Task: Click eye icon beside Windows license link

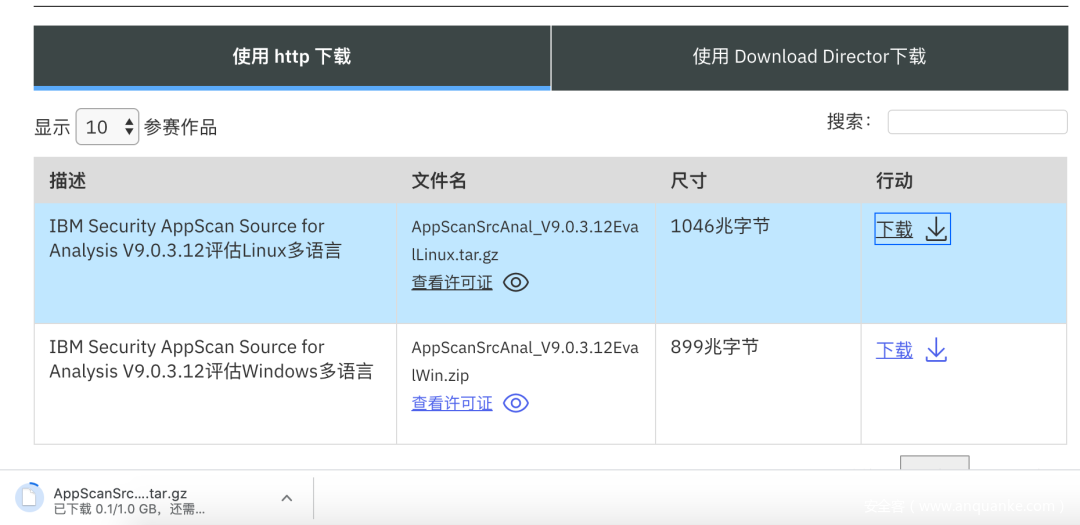Action: tap(516, 403)
